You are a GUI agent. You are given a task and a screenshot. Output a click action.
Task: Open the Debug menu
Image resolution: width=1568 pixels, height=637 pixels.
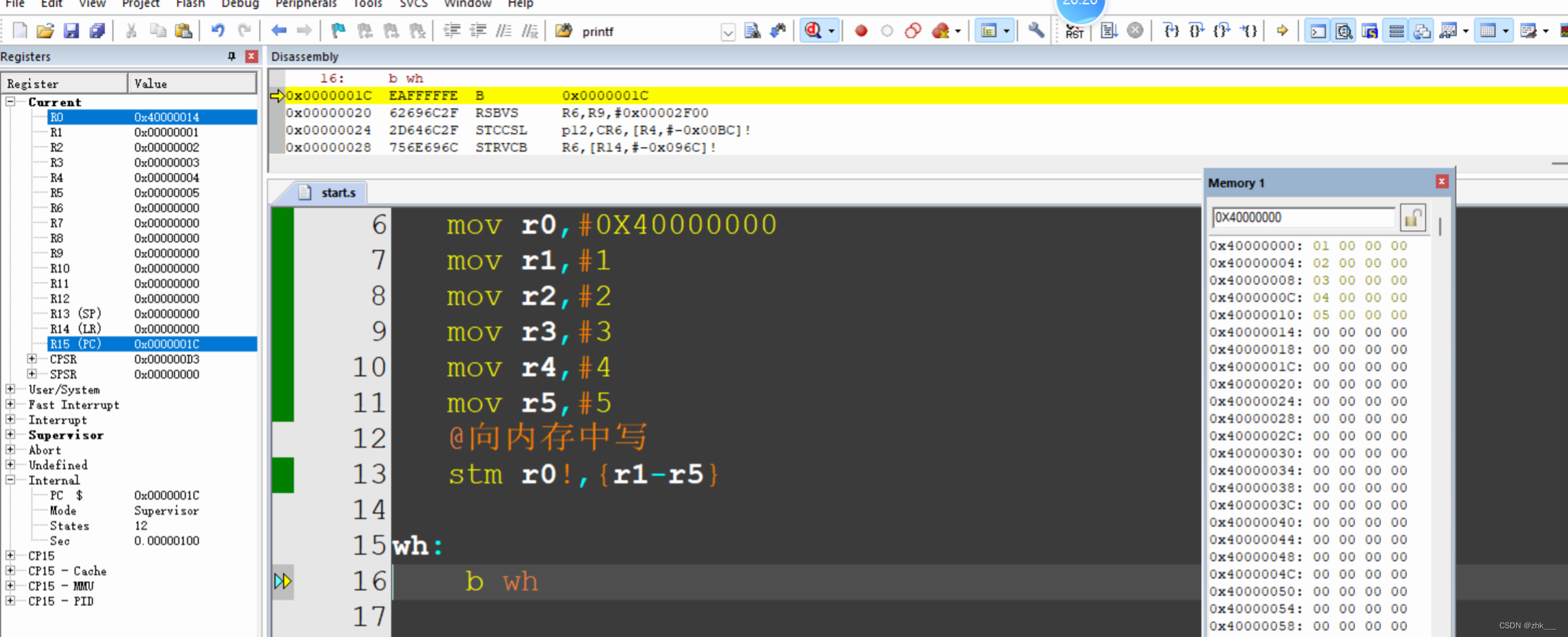240,4
